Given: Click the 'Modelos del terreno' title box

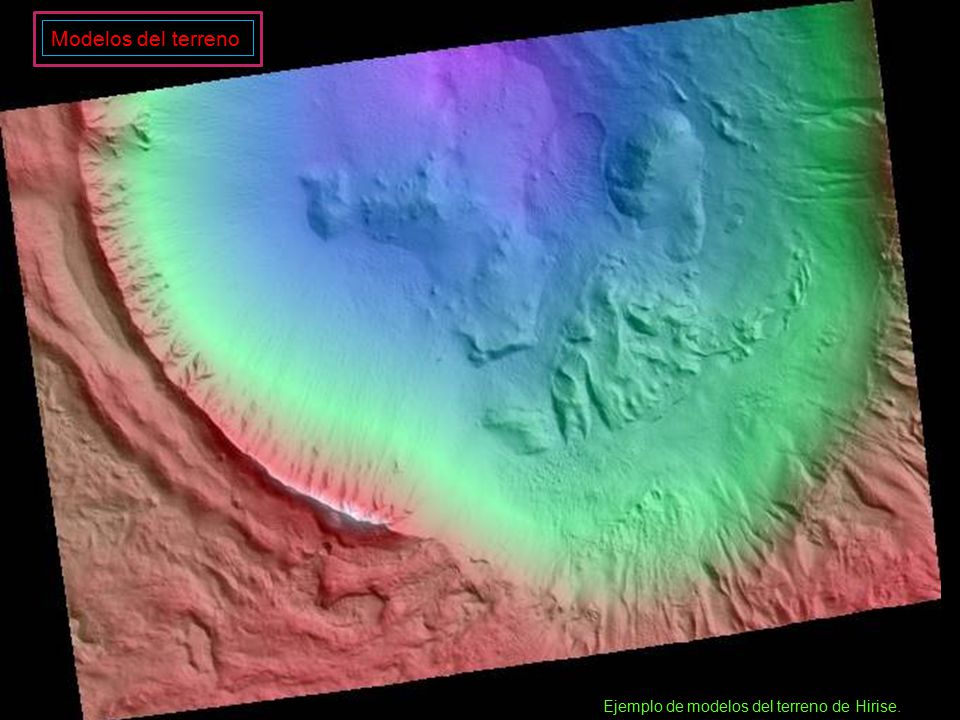Looking at the screenshot, I should pyautogui.click(x=148, y=39).
